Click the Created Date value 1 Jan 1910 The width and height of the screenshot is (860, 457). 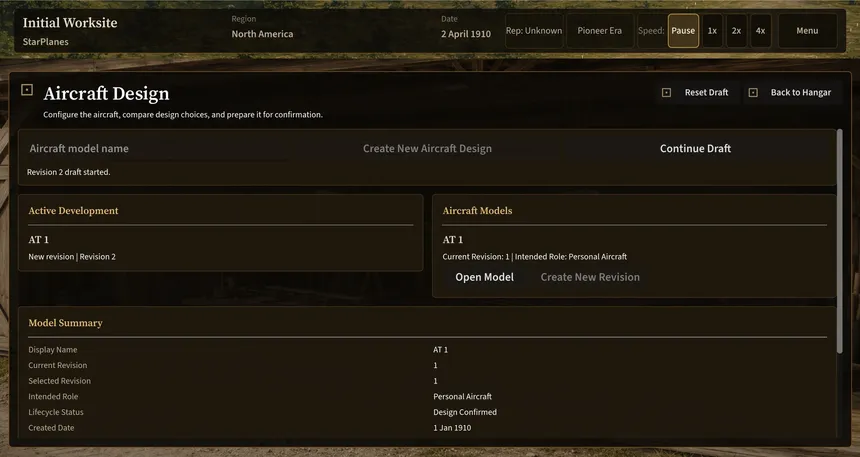click(x=452, y=428)
